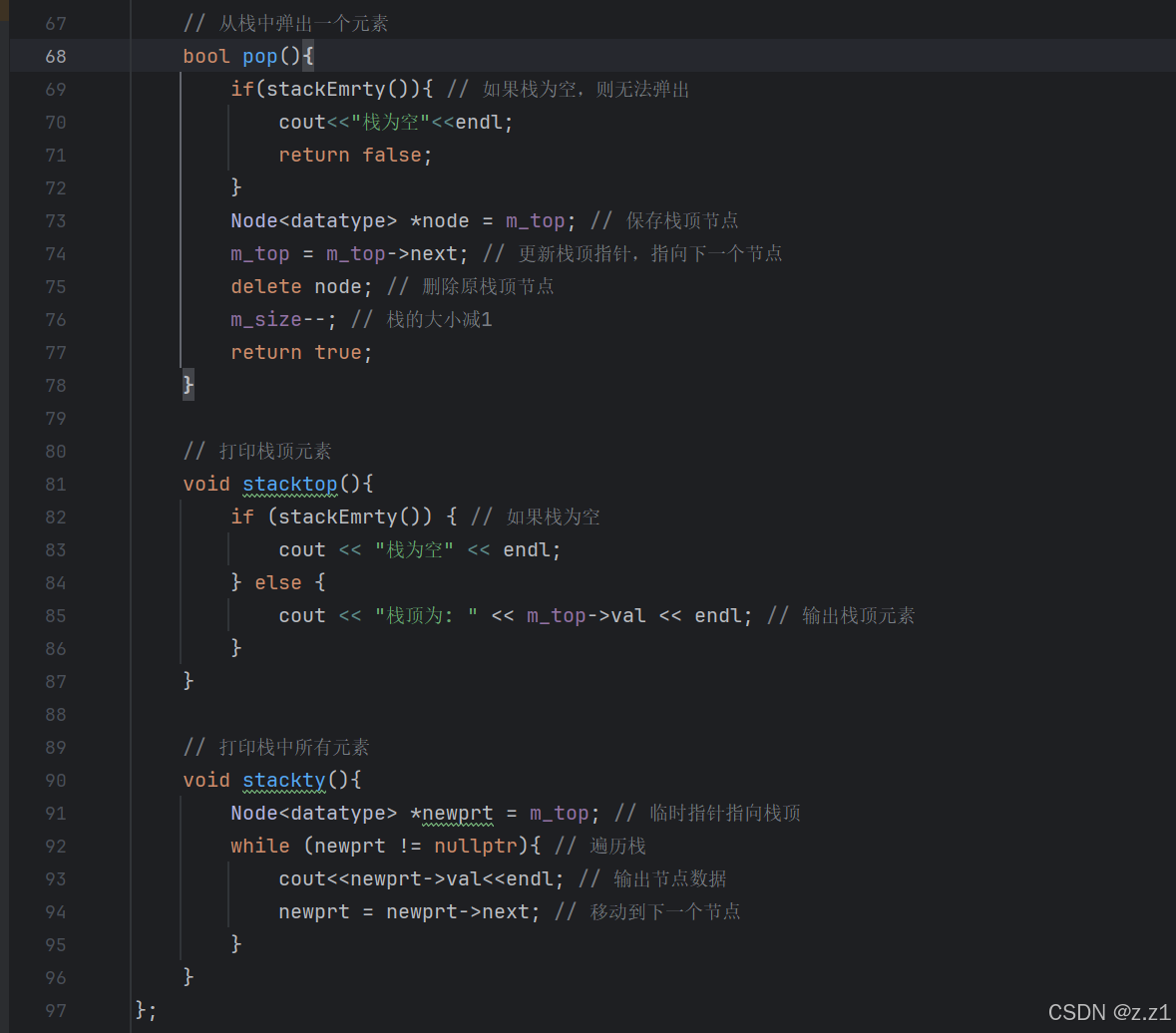The image size is (1176, 1033).
Task: Click the comment '从栈中弹出一个元素' on line 67
Action: (304, 24)
